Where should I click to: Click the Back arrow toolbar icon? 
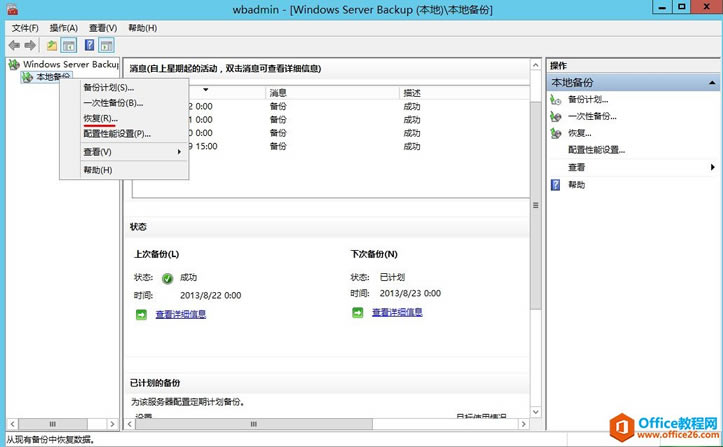coord(14,45)
